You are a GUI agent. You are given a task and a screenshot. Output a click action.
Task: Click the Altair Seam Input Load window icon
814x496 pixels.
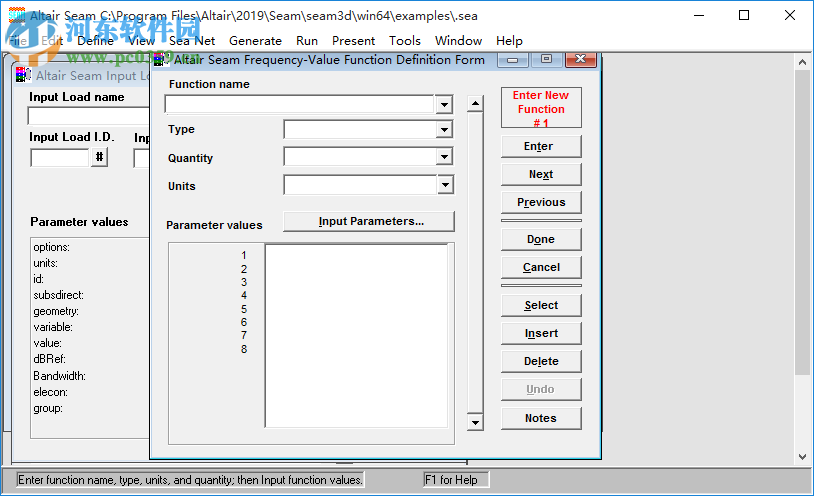point(23,75)
